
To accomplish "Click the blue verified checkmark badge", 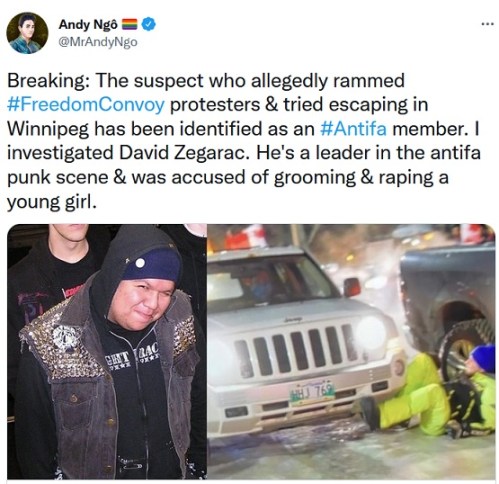I will (x=148, y=24).
